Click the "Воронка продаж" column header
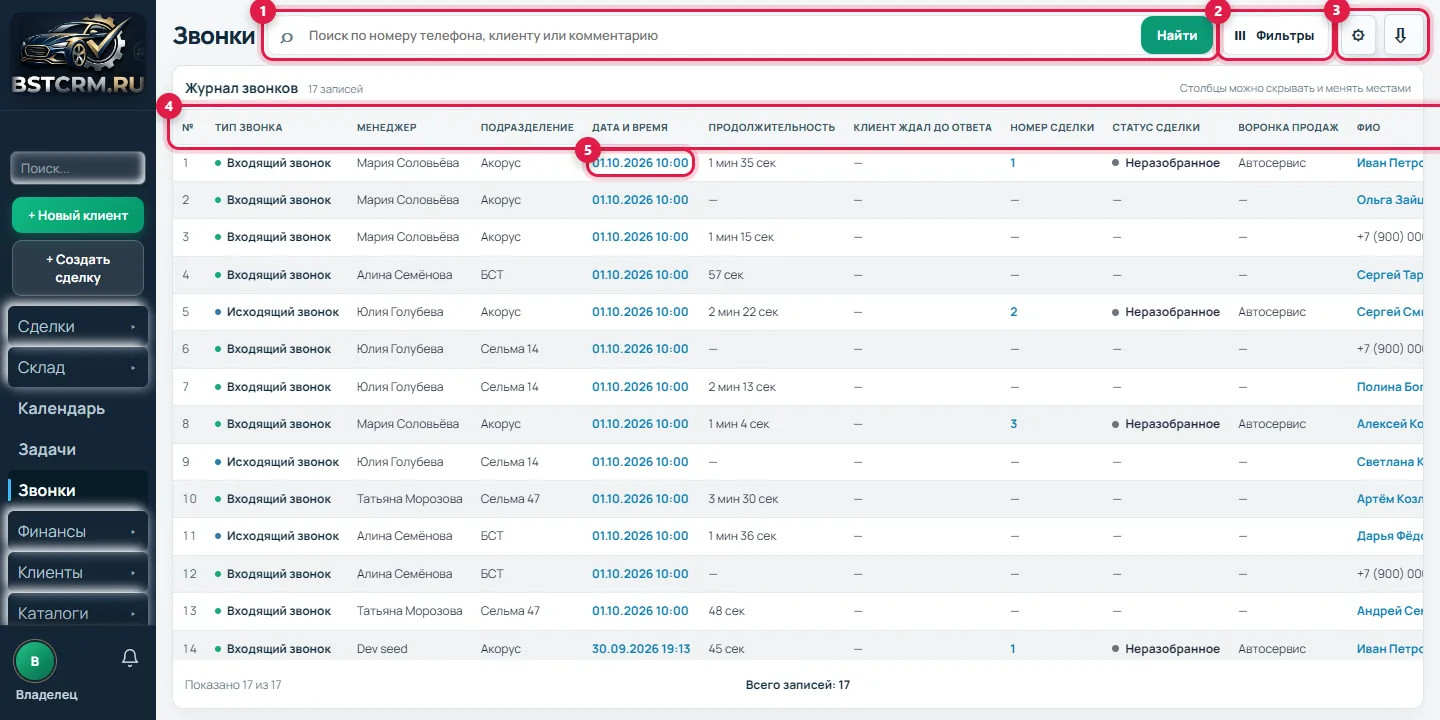1440x720 pixels. point(1288,127)
